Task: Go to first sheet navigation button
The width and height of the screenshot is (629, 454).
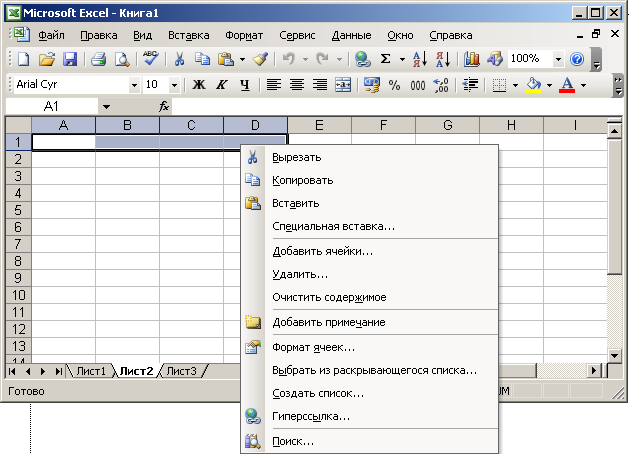Action: pos(12,371)
